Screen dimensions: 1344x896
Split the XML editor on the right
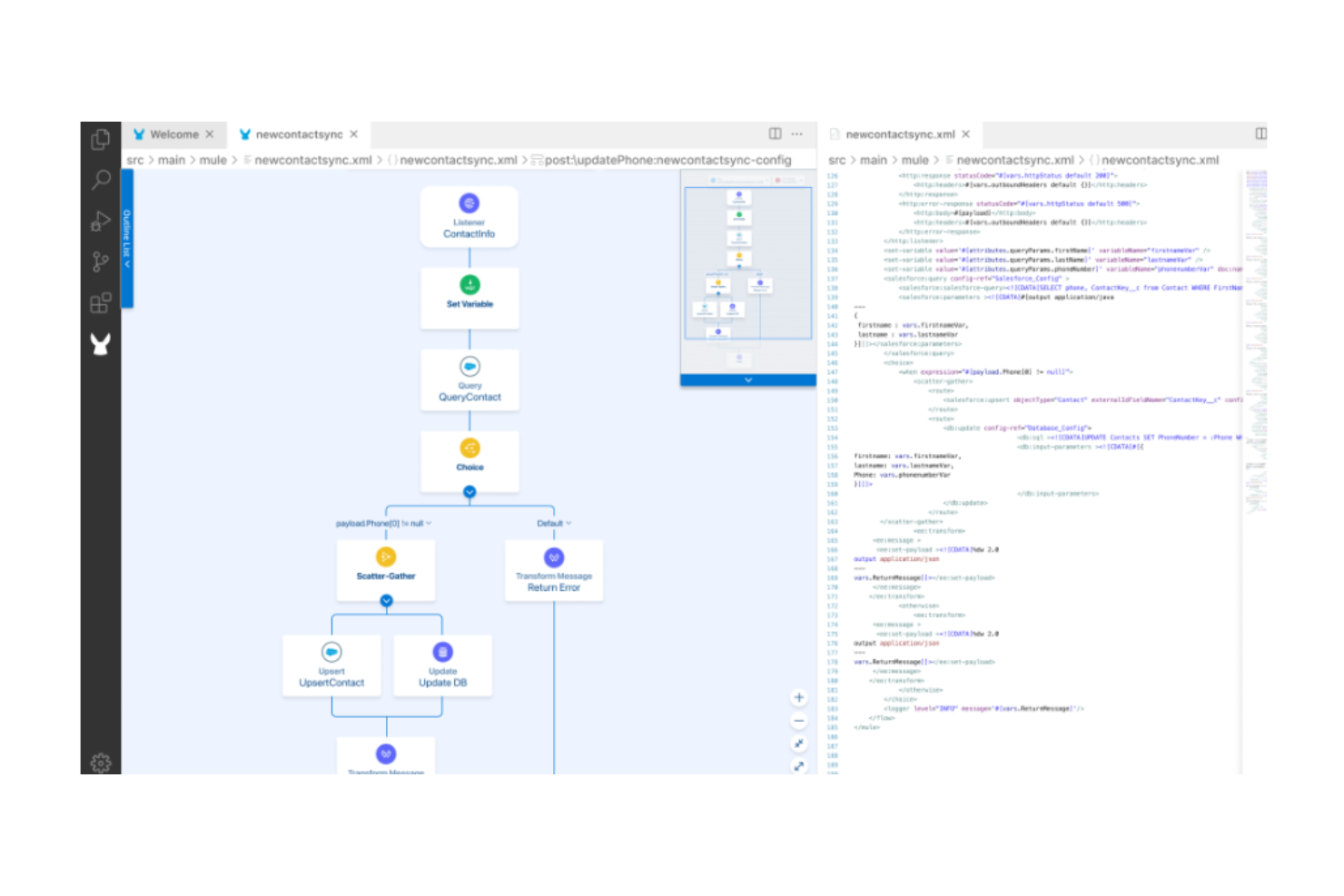point(1260,133)
